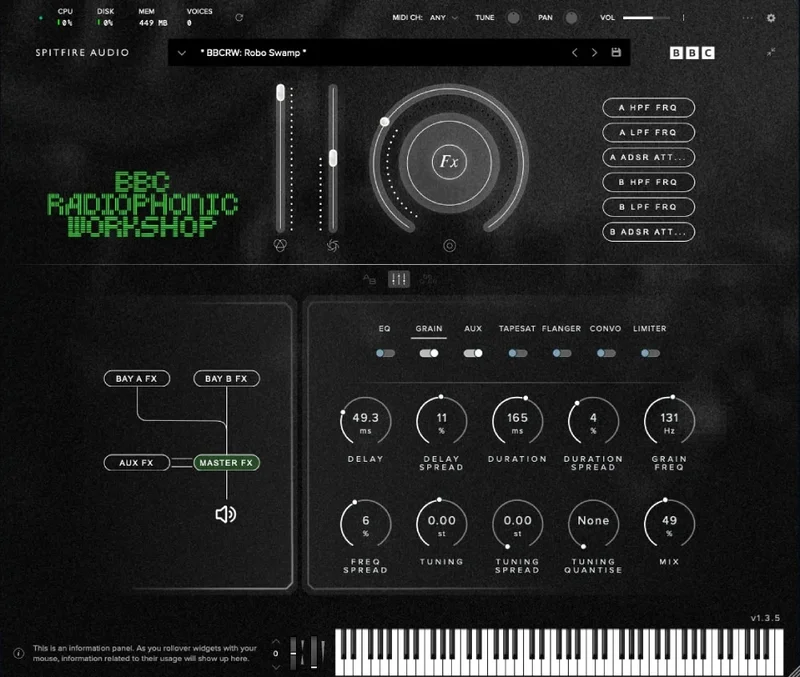Collapse the plugin view with arrows icon

tap(771, 52)
